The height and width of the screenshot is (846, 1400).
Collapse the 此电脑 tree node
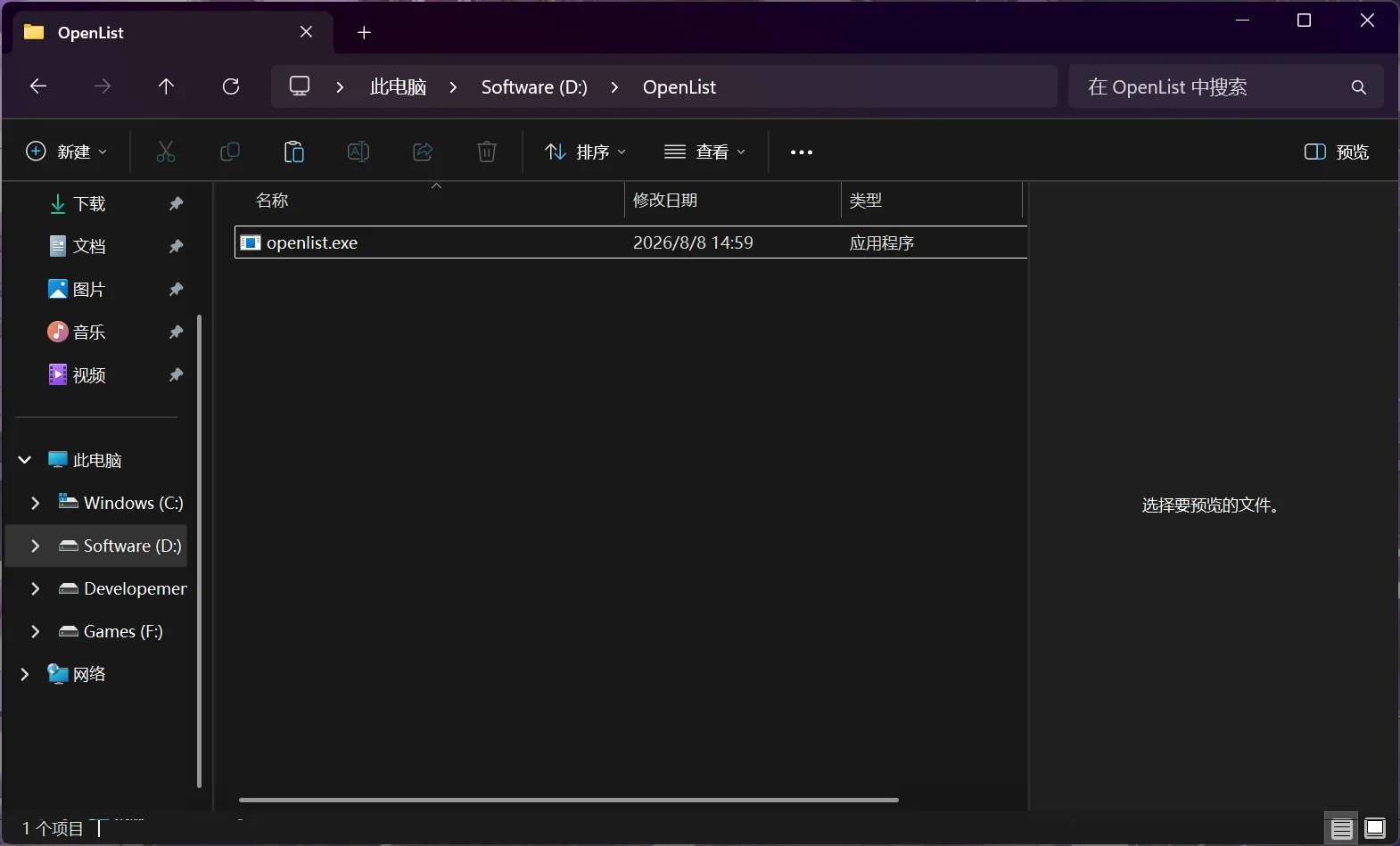25,460
